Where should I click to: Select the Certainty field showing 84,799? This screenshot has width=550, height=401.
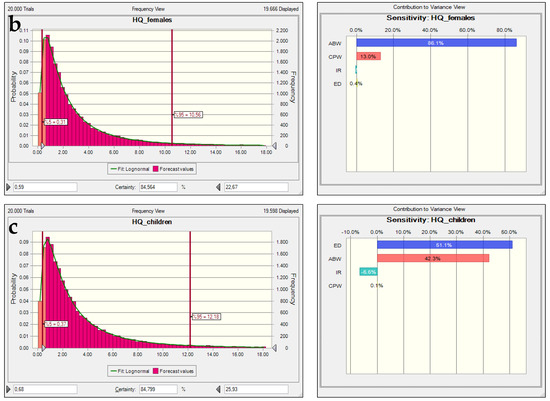click(158, 389)
